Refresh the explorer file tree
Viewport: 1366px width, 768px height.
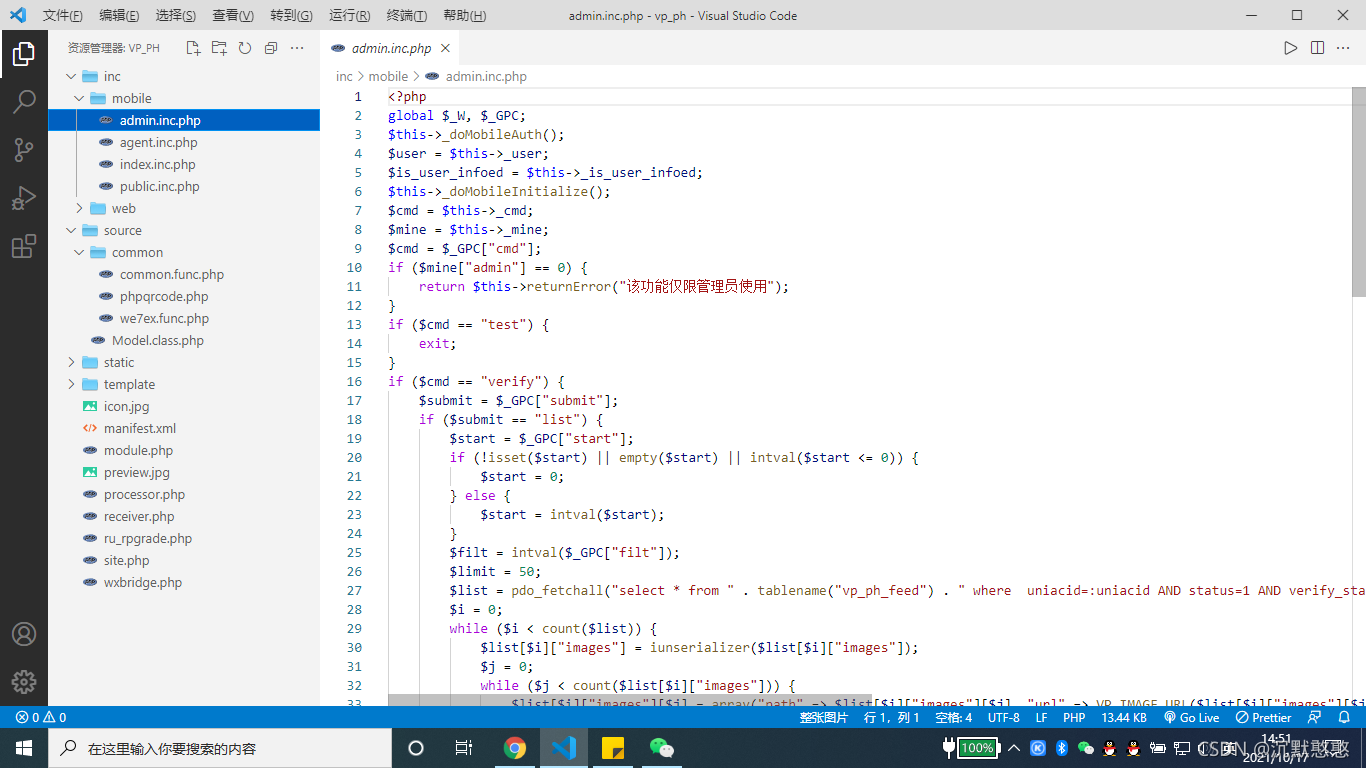click(x=245, y=48)
